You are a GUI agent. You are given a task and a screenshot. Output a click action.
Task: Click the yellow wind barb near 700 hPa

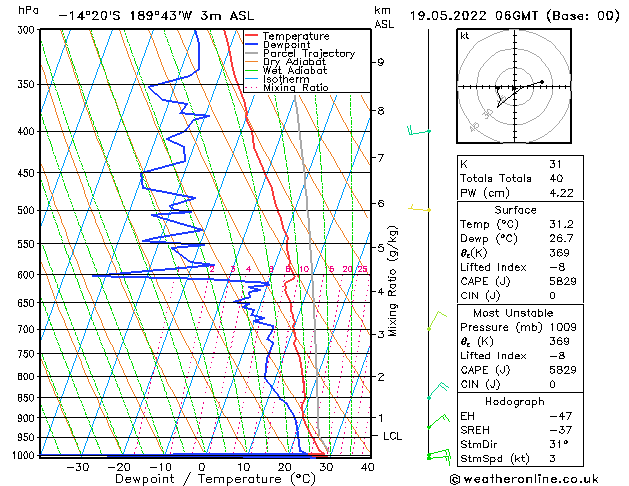pyautogui.click(x=435, y=321)
